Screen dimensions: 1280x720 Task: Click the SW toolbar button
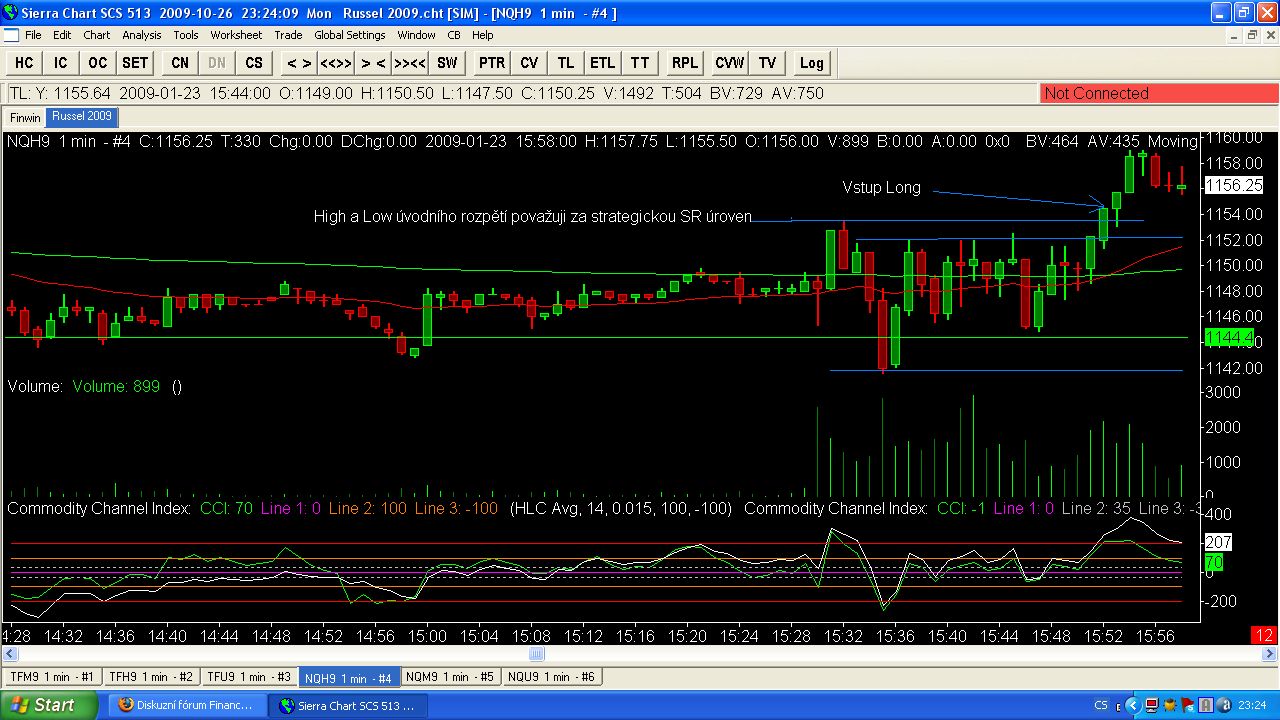click(447, 63)
